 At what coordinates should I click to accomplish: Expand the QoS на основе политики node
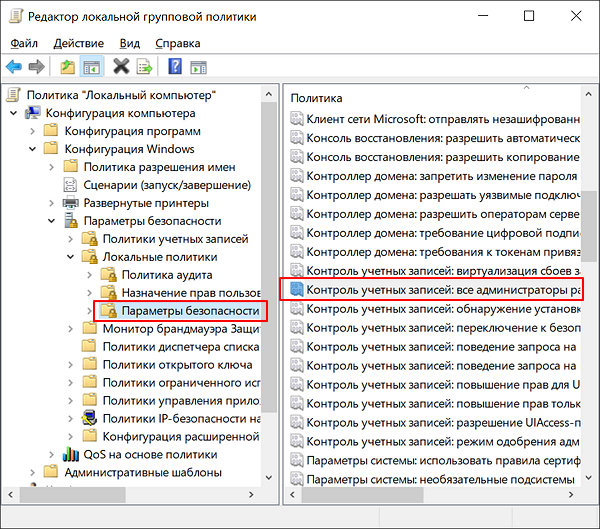point(52,455)
